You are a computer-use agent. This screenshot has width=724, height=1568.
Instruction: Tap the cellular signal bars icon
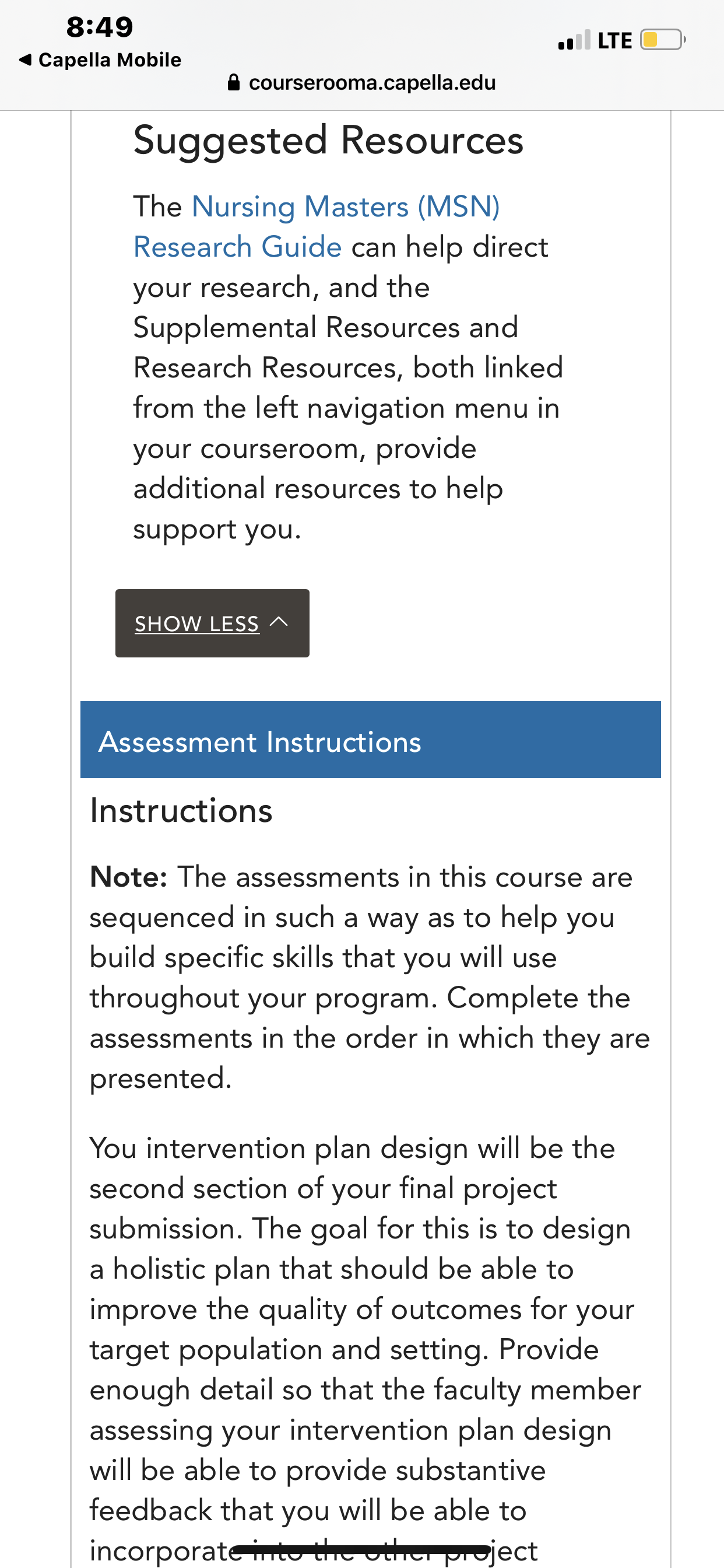[x=574, y=40]
